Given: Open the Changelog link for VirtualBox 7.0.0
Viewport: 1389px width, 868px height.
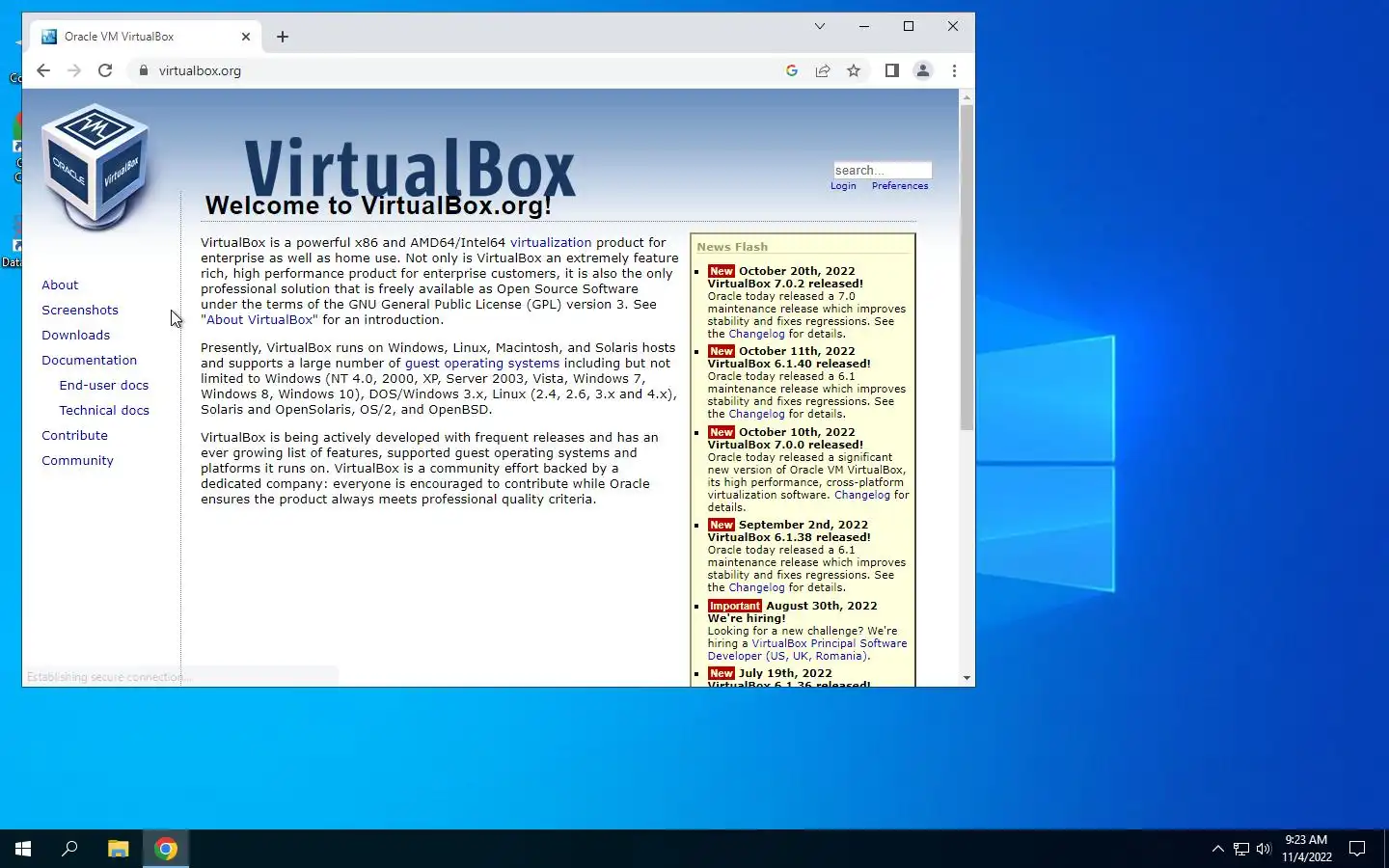Looking at the screenshot, I should coord(862,496).
